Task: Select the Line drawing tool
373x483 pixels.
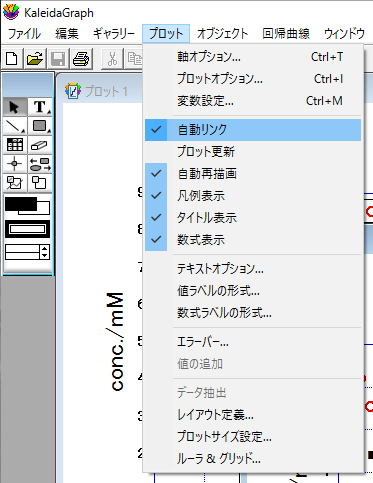Action: pos(15,126)
